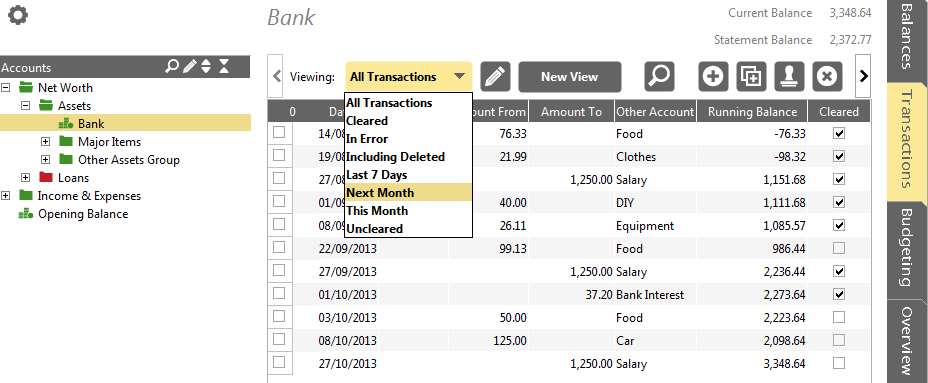Click the collapse-all hourglass icon in Accounts
This screenshot has width=928, height=383.
pos(224,66)
